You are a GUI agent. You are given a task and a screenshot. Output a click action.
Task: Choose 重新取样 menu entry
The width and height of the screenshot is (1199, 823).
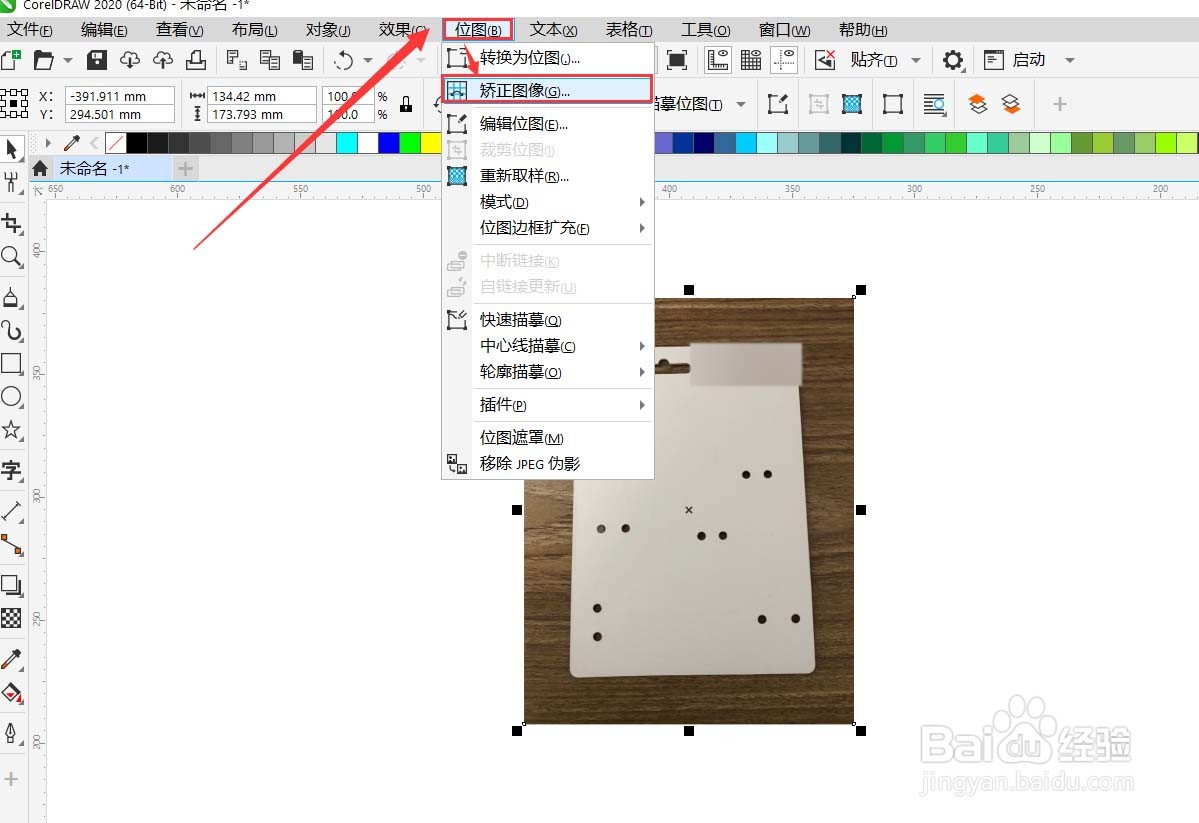pos(548,176)
